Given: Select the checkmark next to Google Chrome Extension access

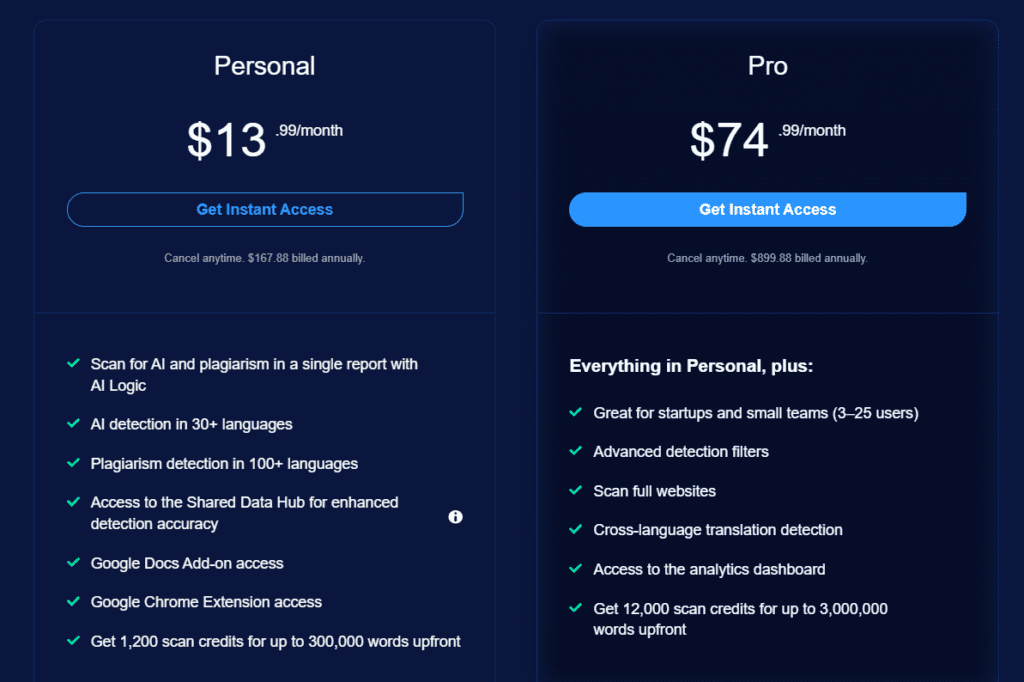Looking at the screenshot, I should tap(73, 602).
